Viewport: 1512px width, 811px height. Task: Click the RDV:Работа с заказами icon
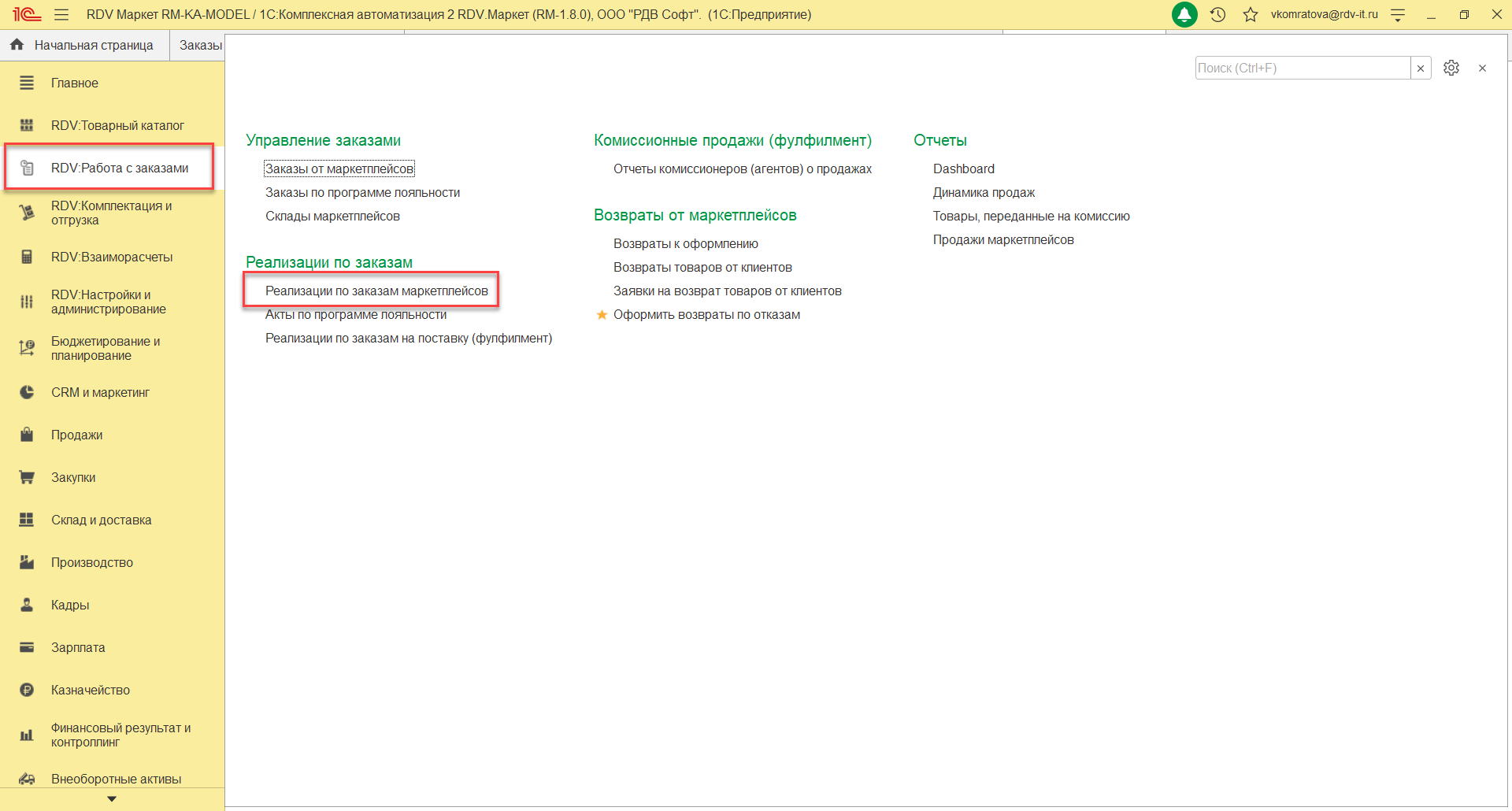click(x=27, y=168)
